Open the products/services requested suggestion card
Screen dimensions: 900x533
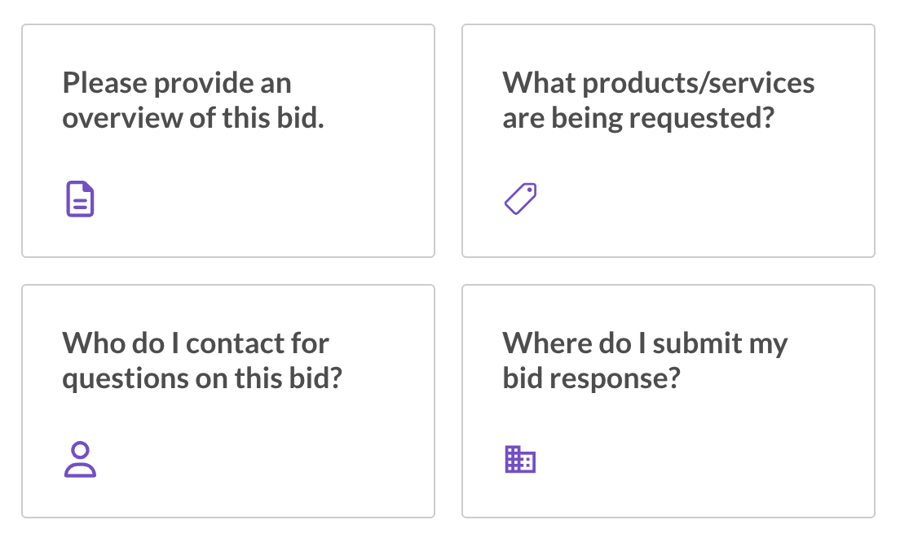(x=668, y=141)
